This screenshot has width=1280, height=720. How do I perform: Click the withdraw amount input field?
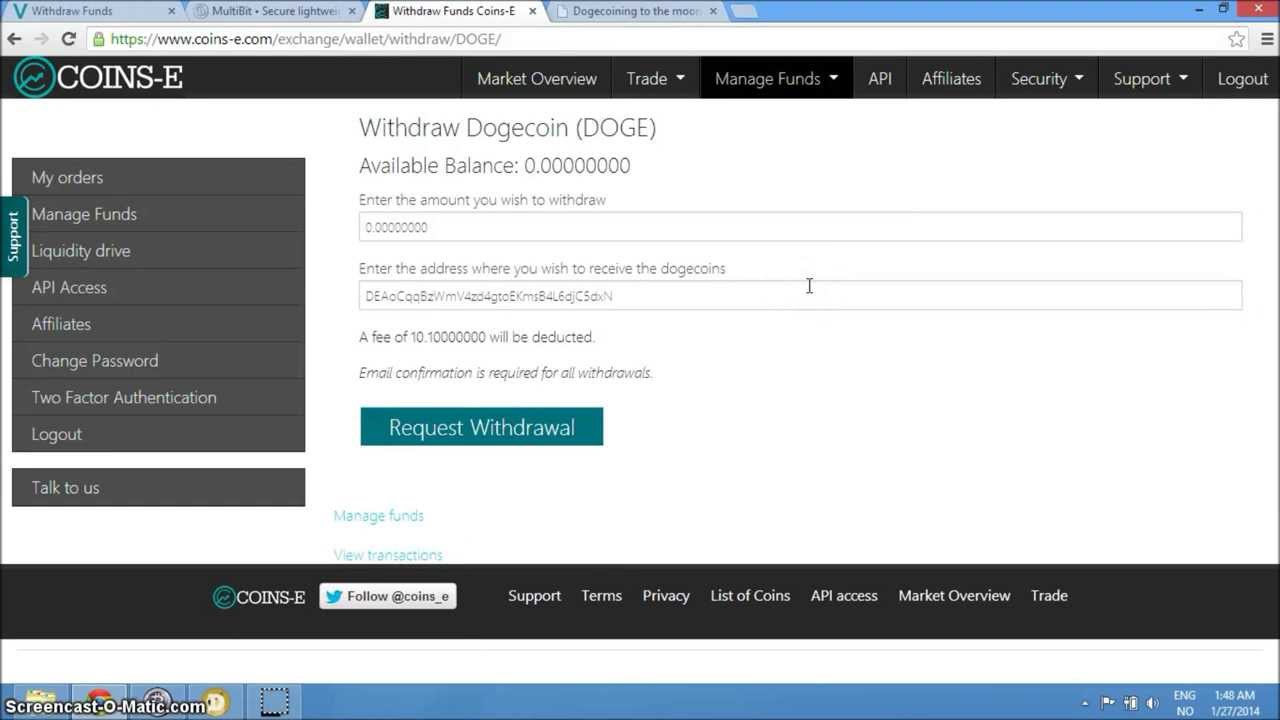800,227
